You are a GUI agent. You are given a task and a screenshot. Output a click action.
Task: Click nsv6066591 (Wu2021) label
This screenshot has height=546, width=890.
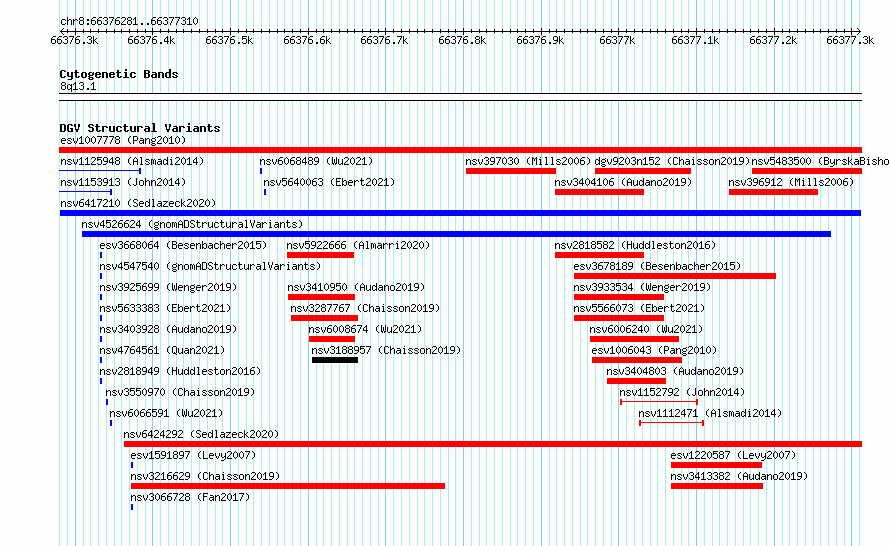point(166,413)
